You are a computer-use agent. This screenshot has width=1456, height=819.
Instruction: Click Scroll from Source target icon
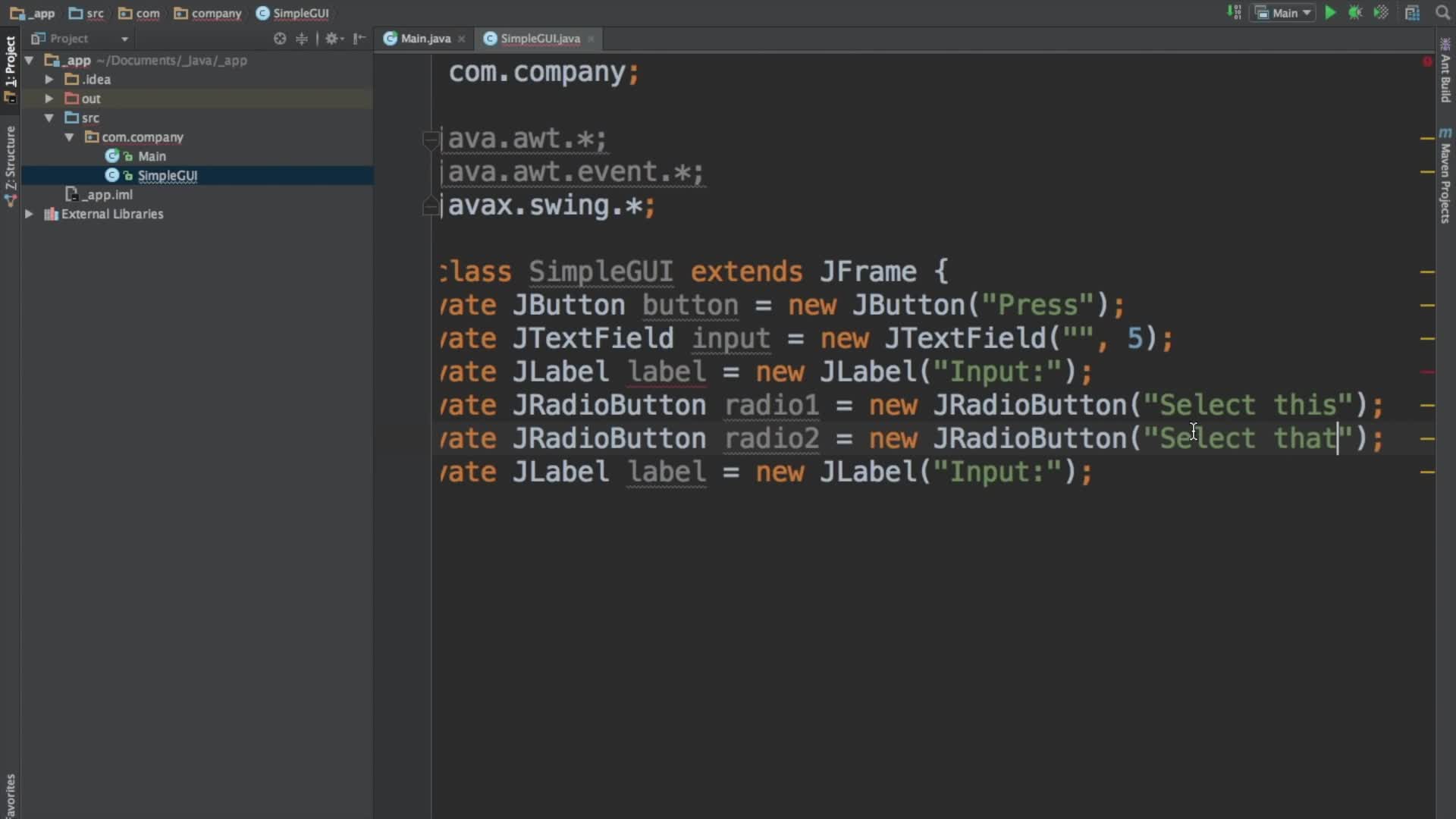[280, 39]
